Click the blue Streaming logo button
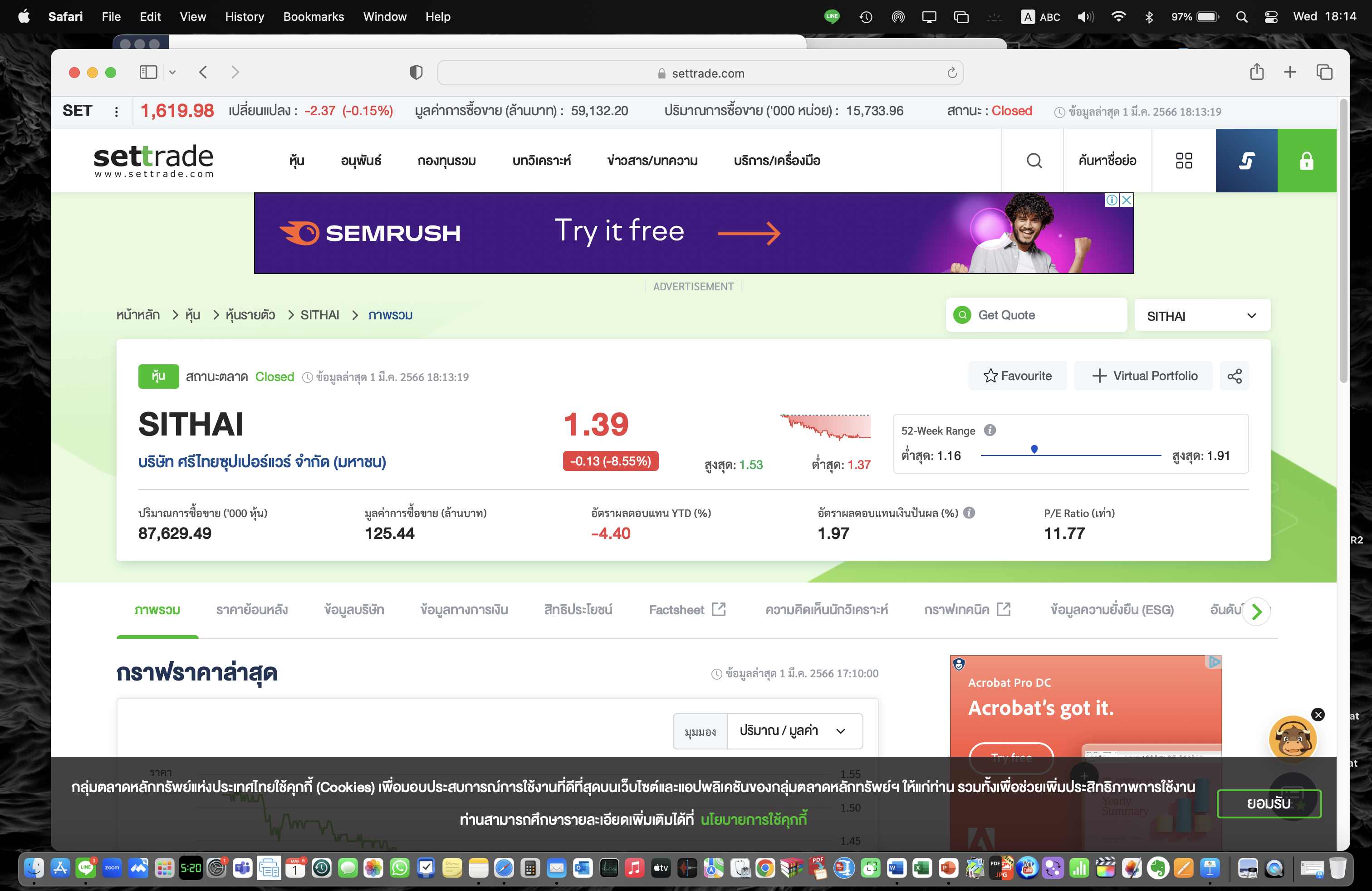Image resolution: width=1372 pixels, height=891 pixels. point(1246,161)
